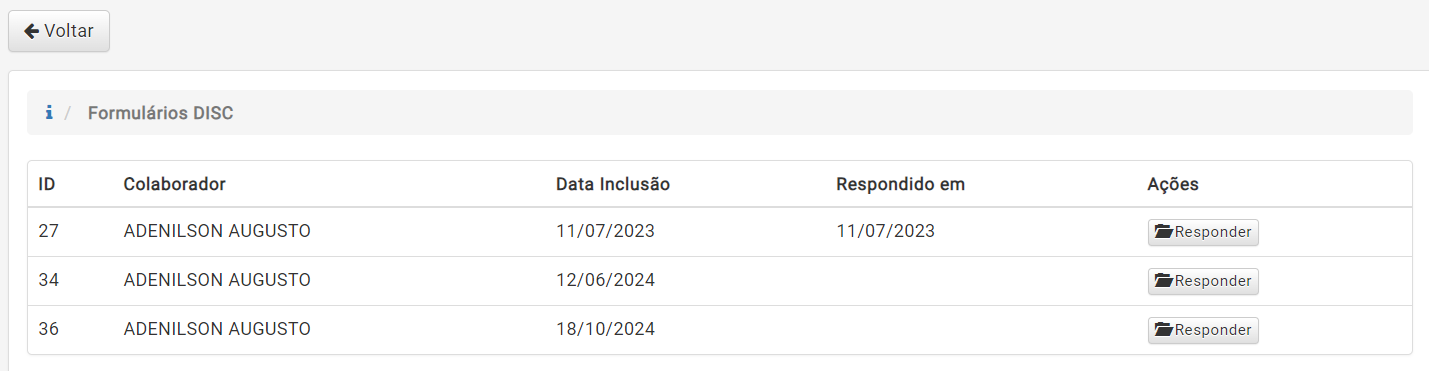Select ID 36 cell in table
This screenshot has width=1429, height=371.
(48, 329)
